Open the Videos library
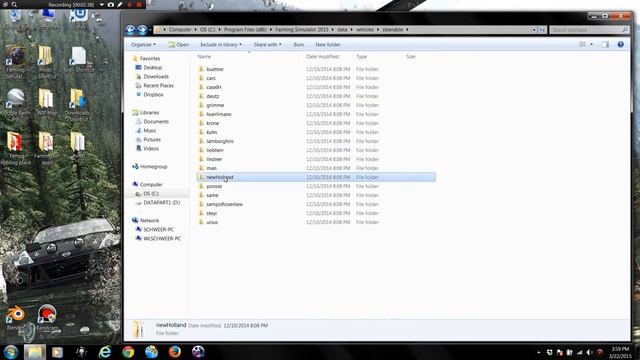The image size is (640, 360). (151, 148)
